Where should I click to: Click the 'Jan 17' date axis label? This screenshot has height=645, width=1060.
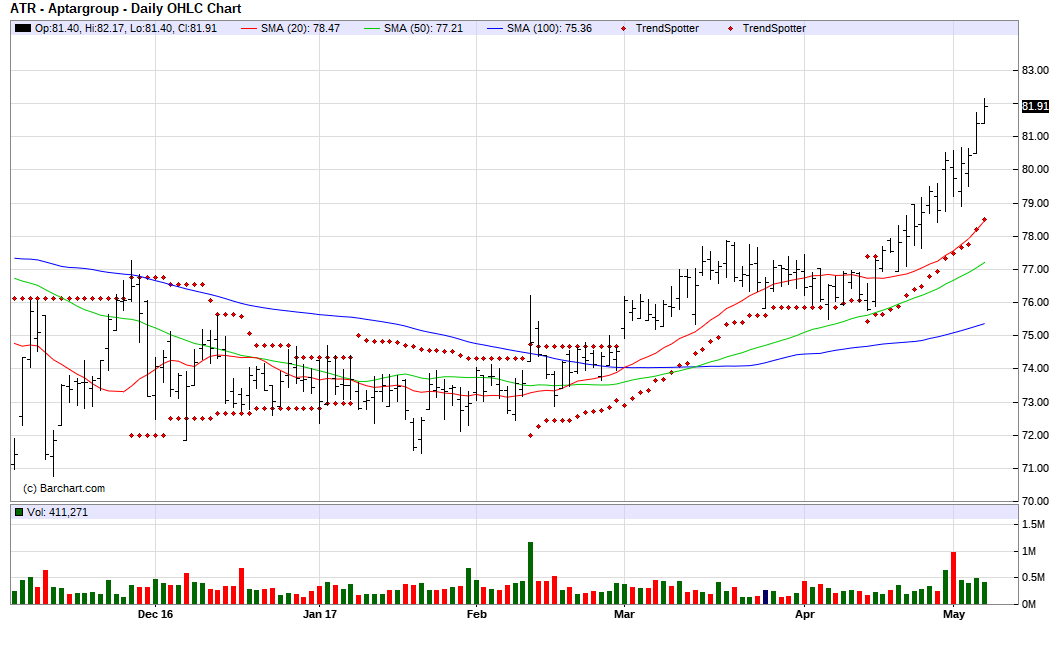(320, 614)
